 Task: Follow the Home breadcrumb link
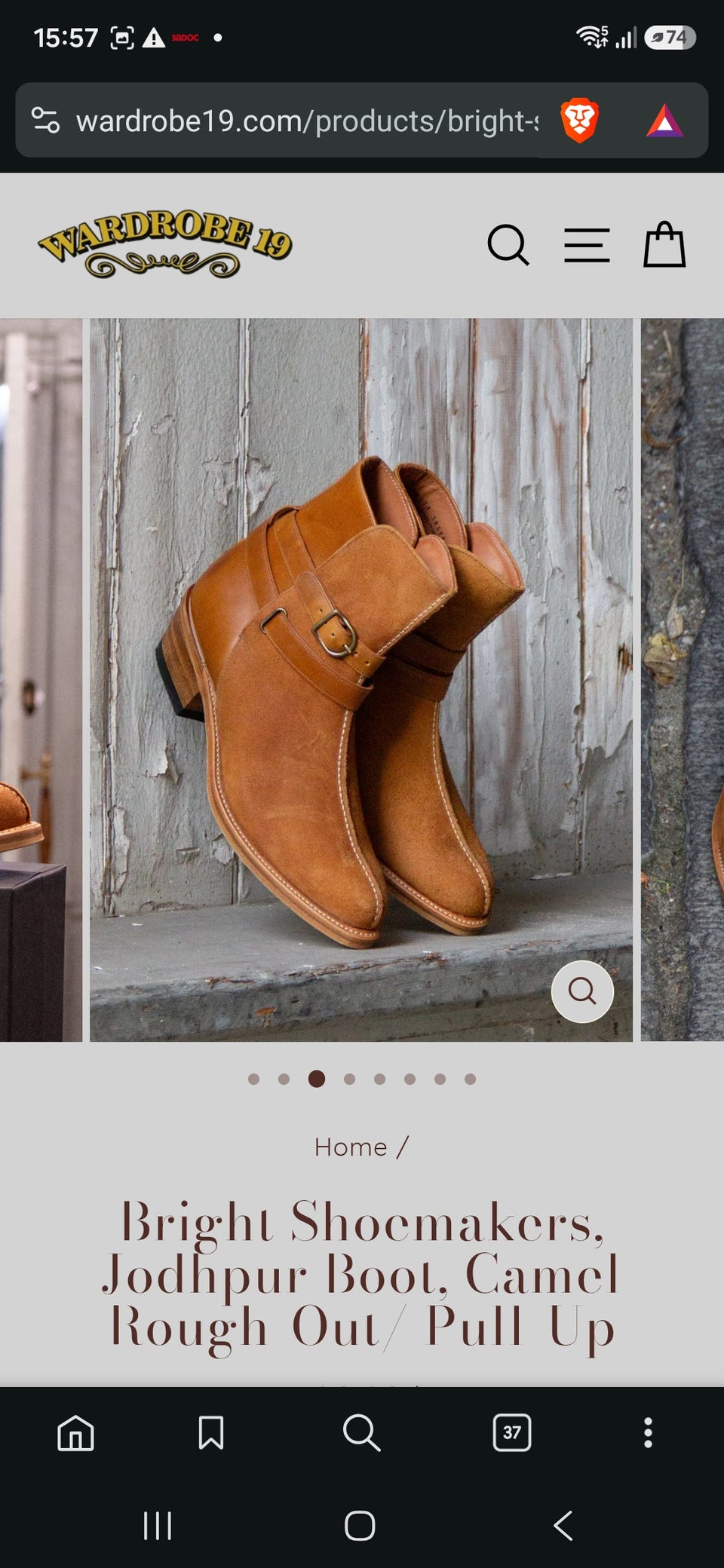(351, 1147)
